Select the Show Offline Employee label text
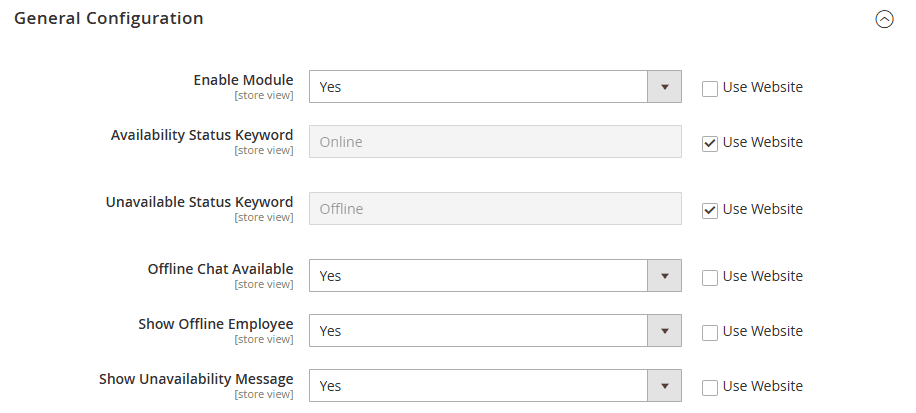Image resolution: width=916 pixels, height=413 pixels. tap(215, 324)
